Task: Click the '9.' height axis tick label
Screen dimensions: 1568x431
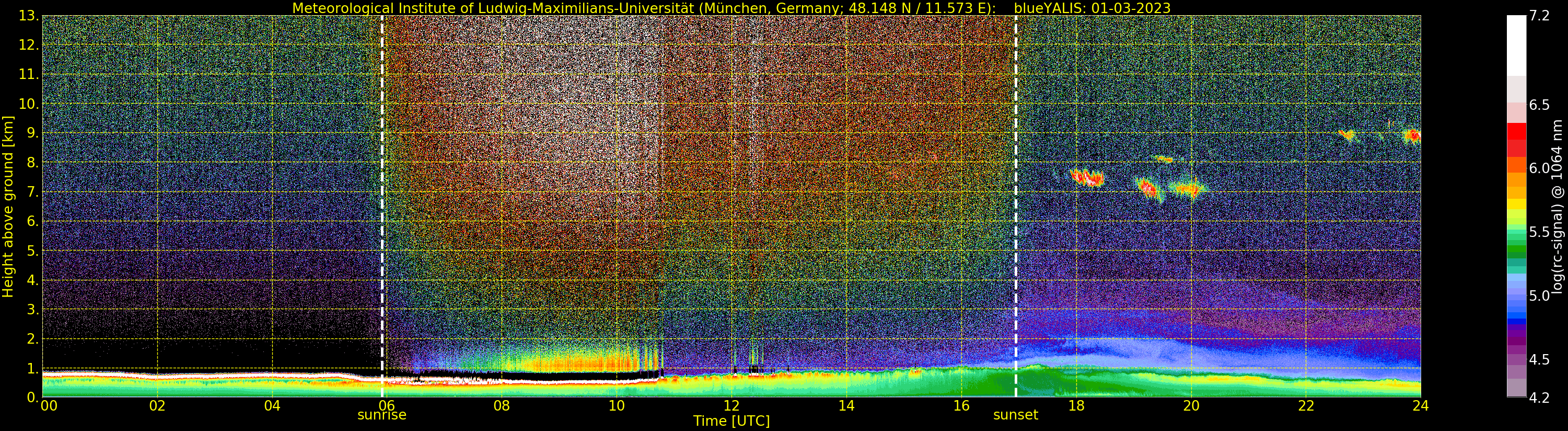Action: click(x=32, y=133)
